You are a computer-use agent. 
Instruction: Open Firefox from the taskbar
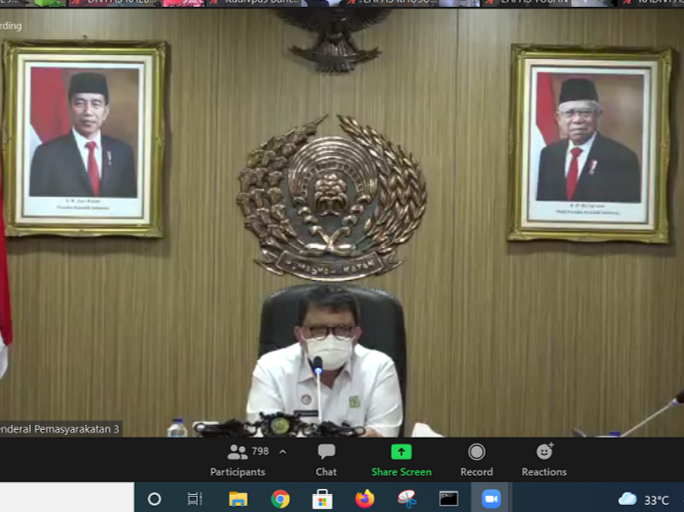coord(365,499)
